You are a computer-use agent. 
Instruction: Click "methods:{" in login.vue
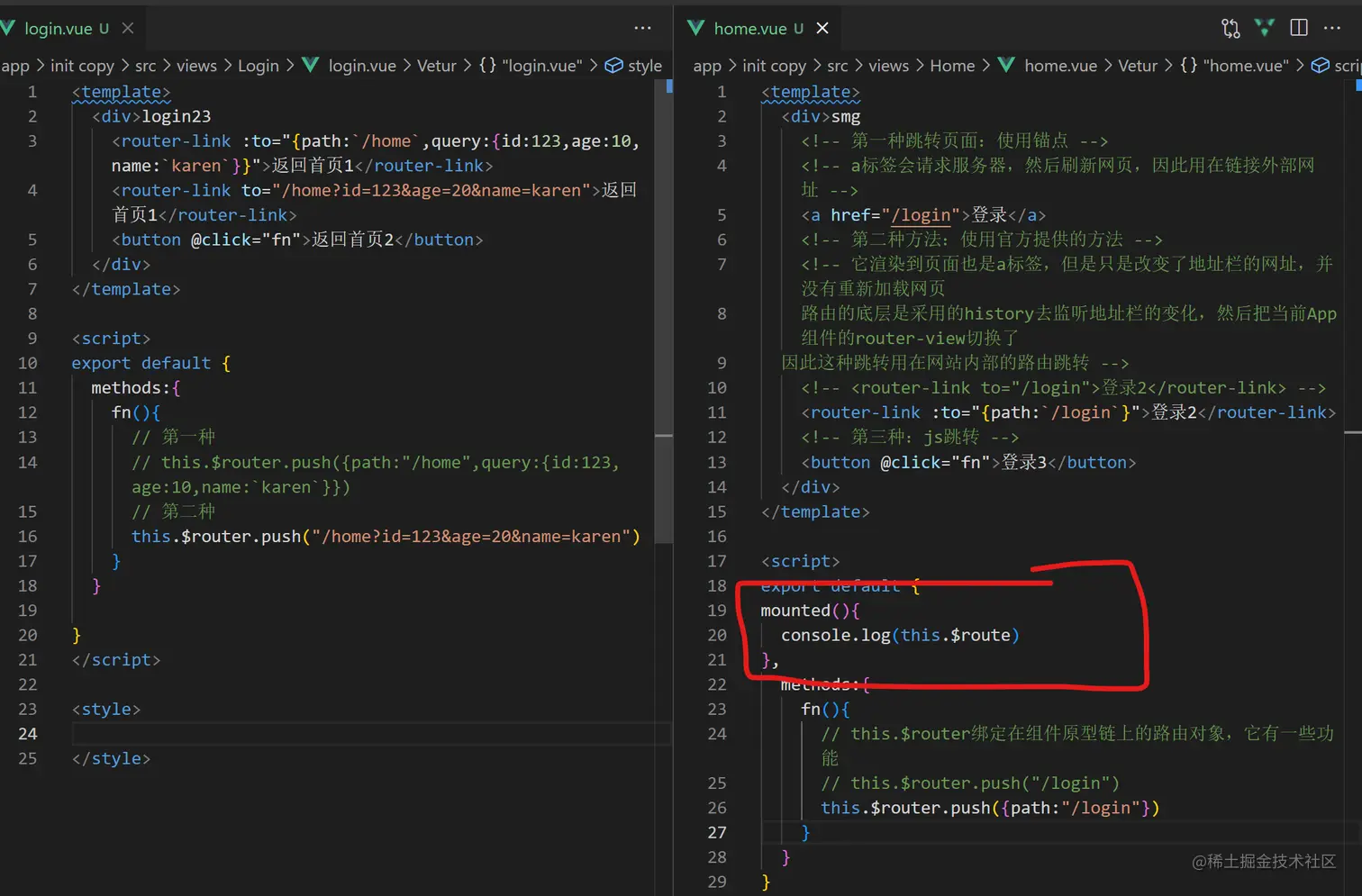tap(136, 388)
